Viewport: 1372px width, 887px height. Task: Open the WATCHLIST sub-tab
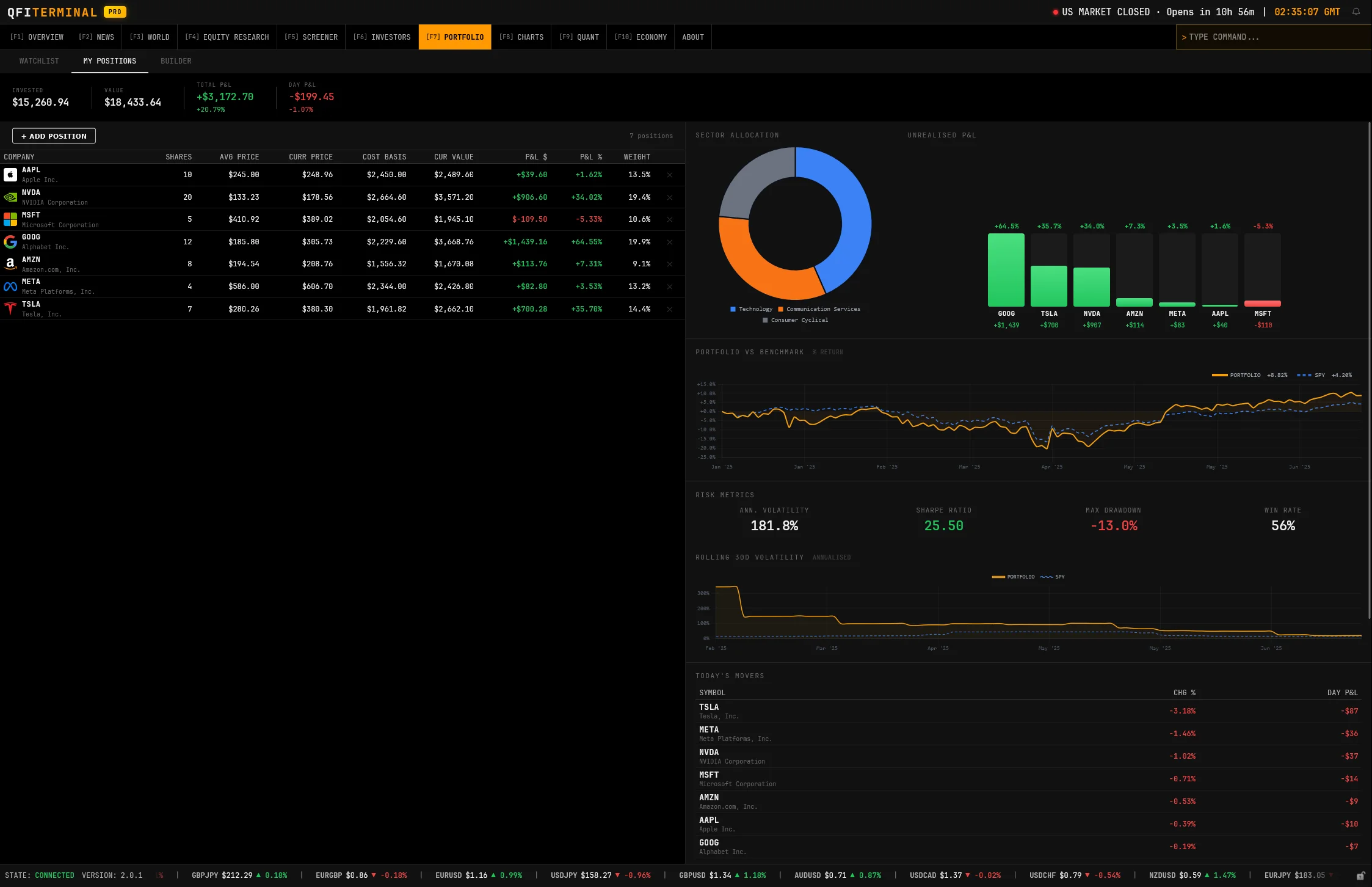39,60
